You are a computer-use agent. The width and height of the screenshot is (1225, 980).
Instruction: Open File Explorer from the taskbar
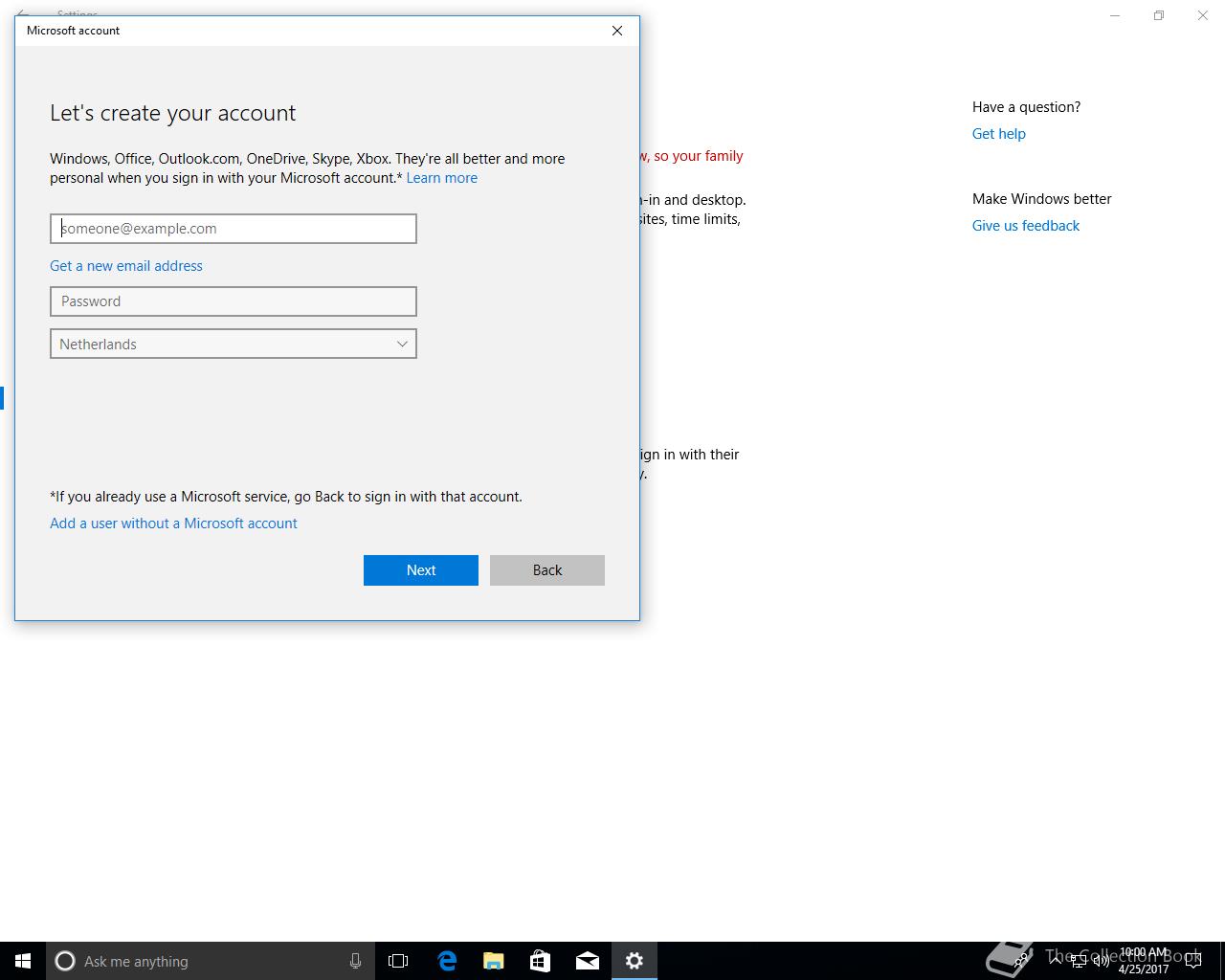pyautogui.click(x=493, y=961)
